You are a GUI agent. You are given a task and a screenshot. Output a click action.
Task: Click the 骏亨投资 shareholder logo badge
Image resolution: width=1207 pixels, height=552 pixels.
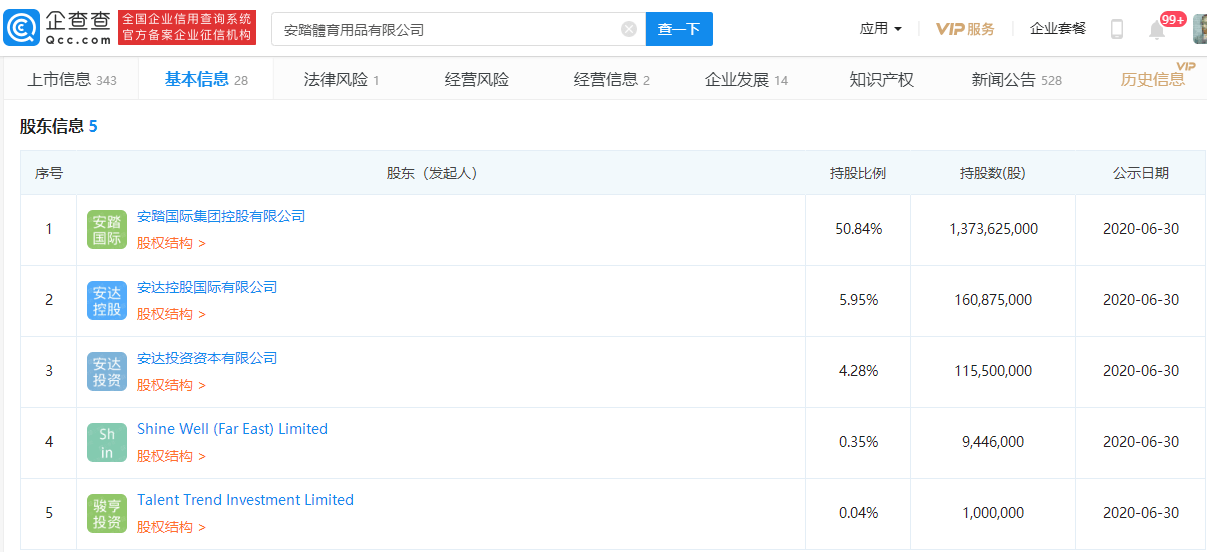[107, 514]
